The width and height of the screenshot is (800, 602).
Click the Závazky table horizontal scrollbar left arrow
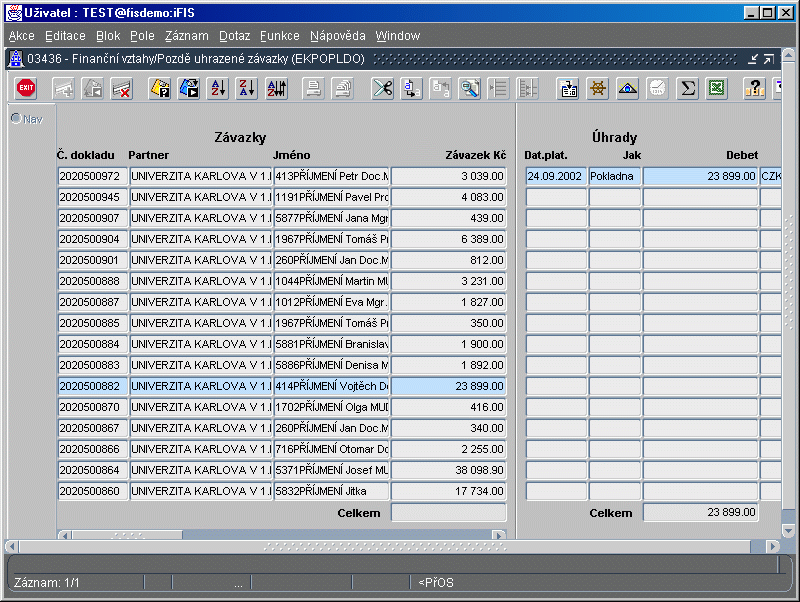65,535
